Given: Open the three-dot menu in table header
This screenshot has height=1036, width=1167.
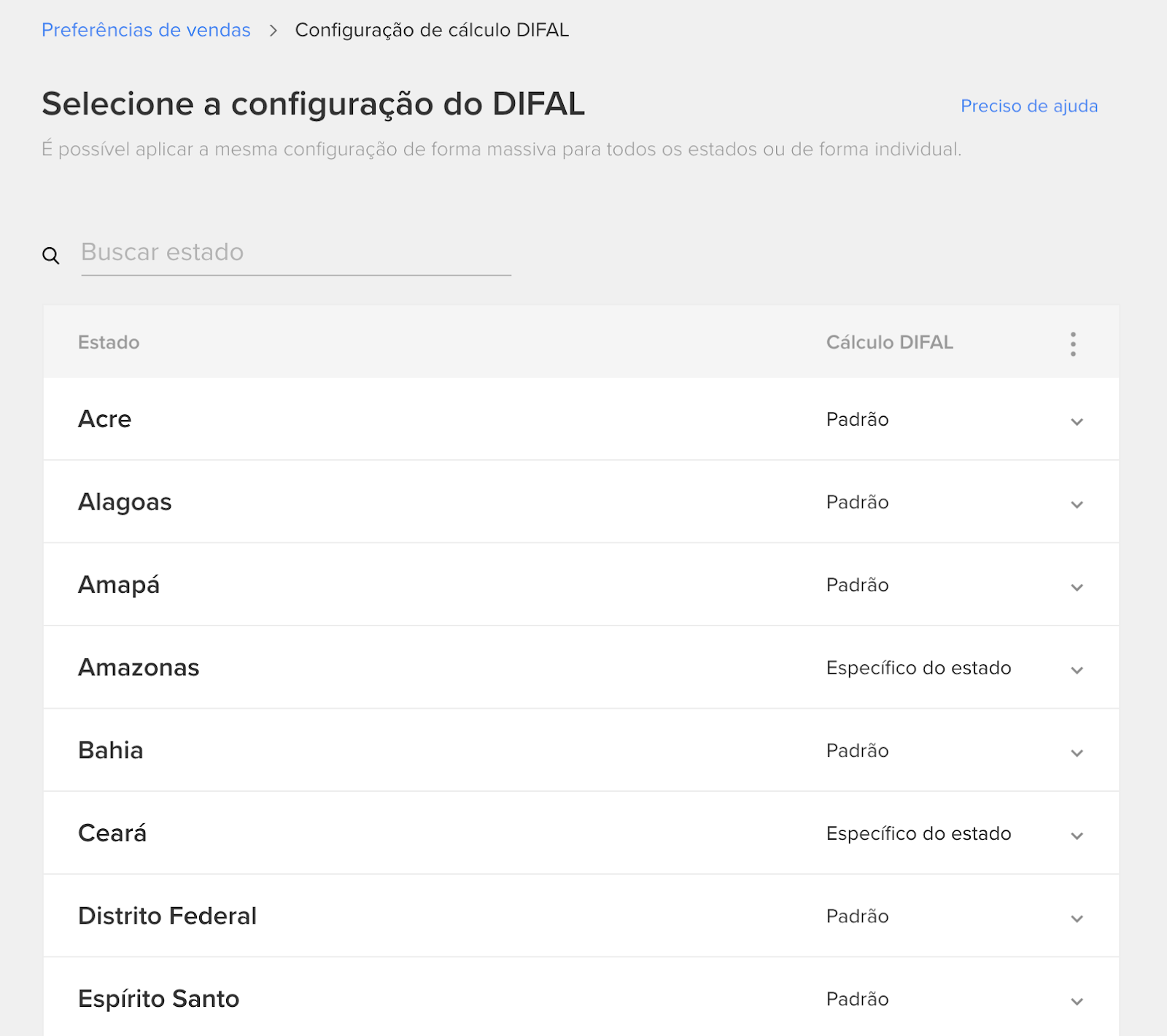Looking at the screenshot, I should [x=1073, y=344].
